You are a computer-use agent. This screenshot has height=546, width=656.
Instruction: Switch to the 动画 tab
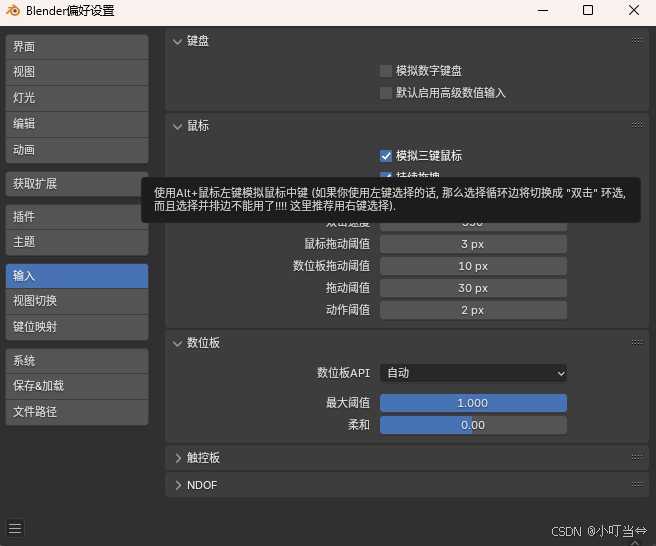coord(77,150)
